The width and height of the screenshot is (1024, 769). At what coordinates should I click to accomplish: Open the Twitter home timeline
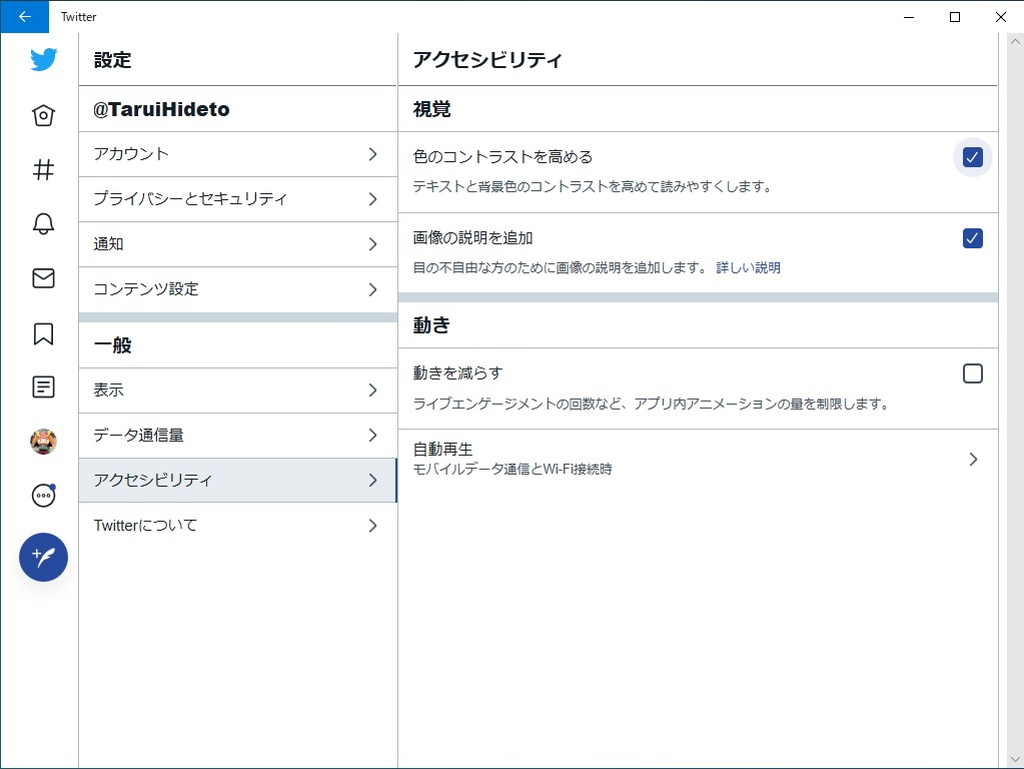point(43,114)
